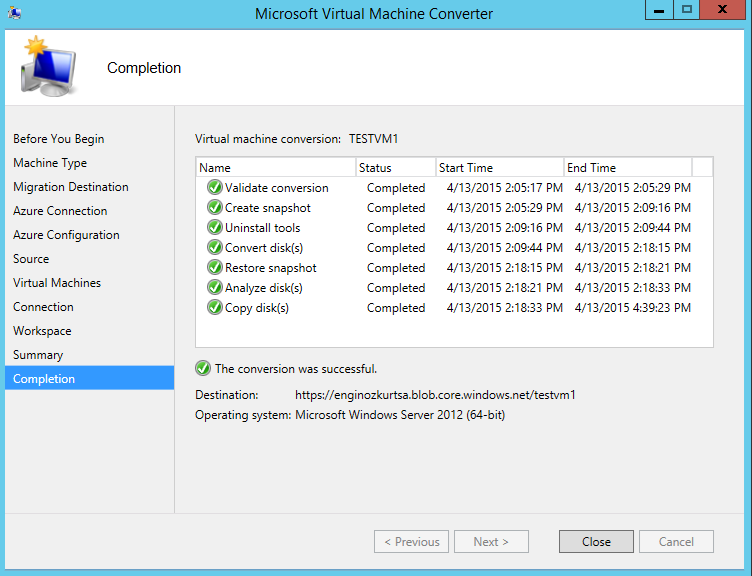752x576 pixels.
Task: Click the Close button
Action: tap(596, 541)
